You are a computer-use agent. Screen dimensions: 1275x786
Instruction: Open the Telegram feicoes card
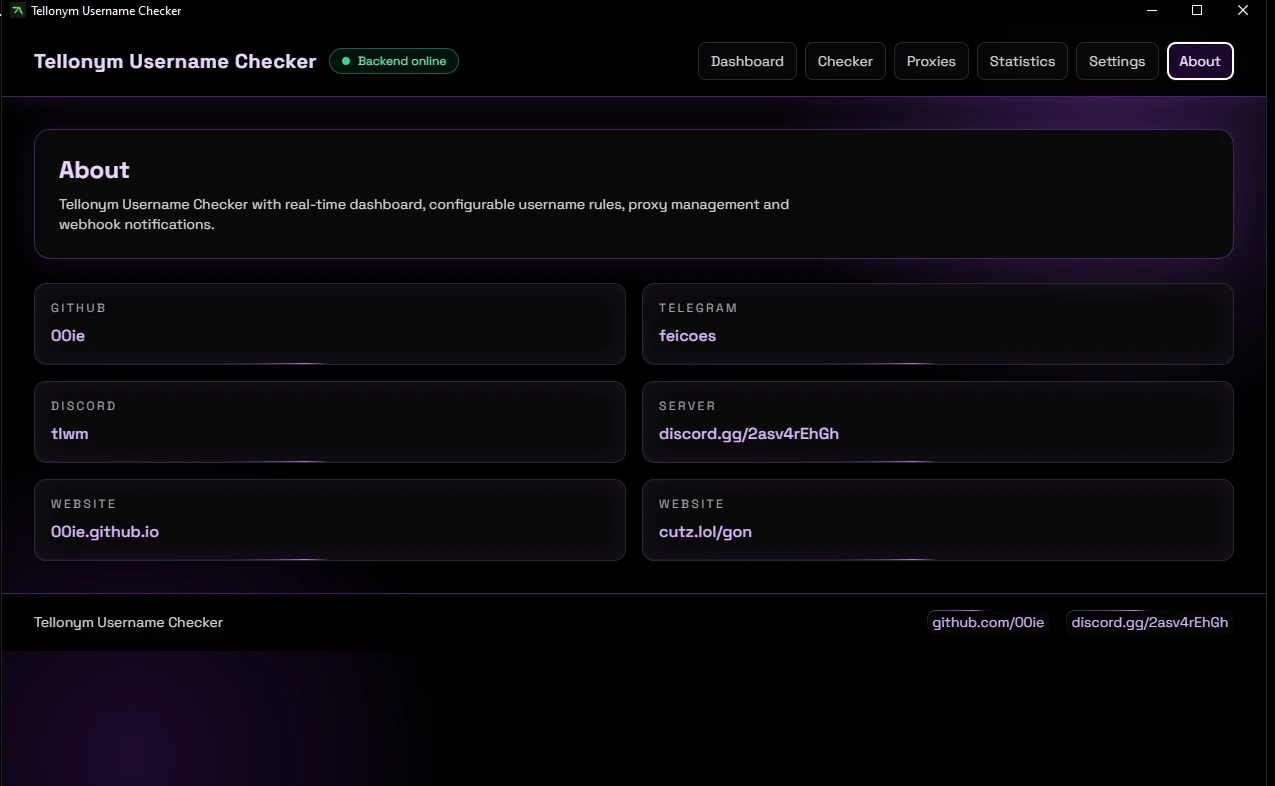(937, 323)
